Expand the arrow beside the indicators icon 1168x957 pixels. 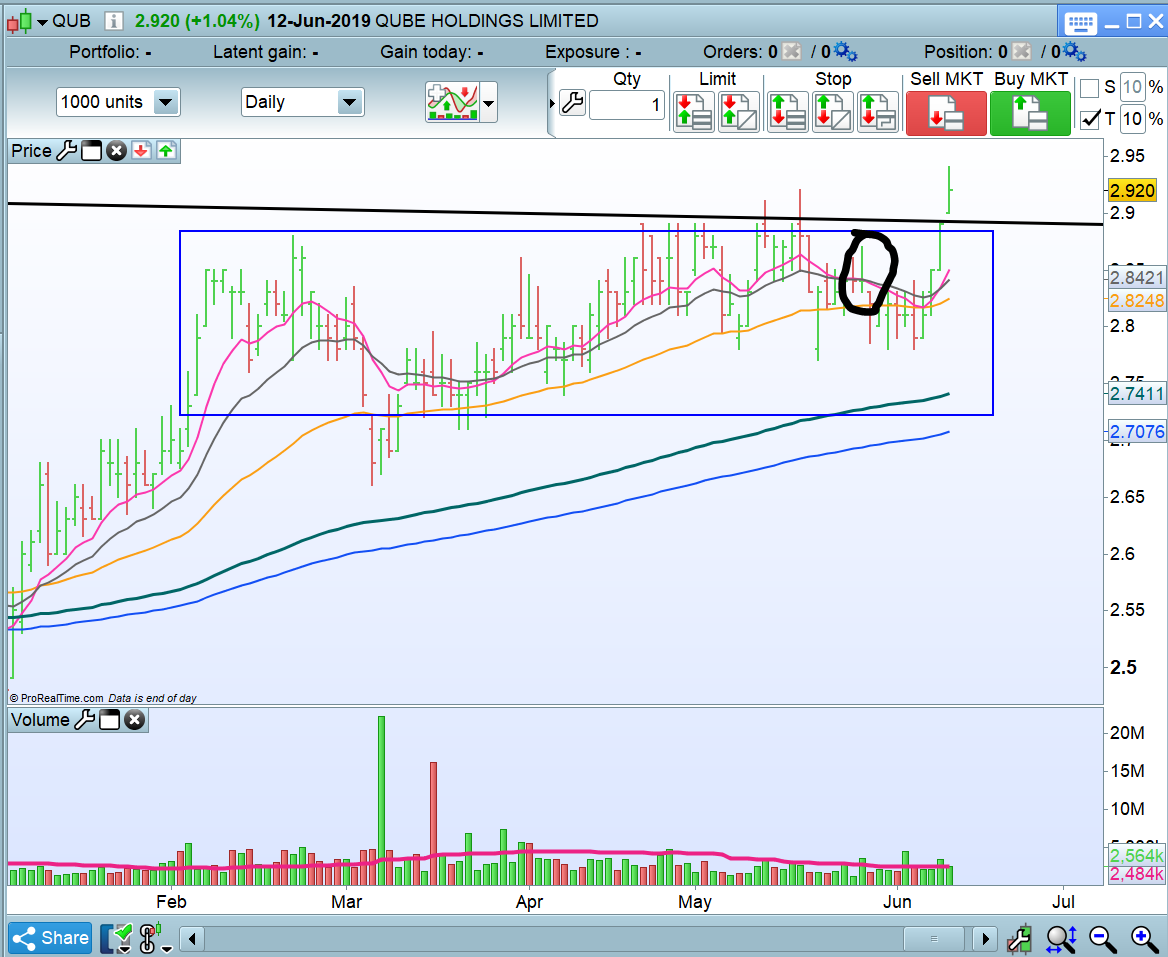coord(489,103)
